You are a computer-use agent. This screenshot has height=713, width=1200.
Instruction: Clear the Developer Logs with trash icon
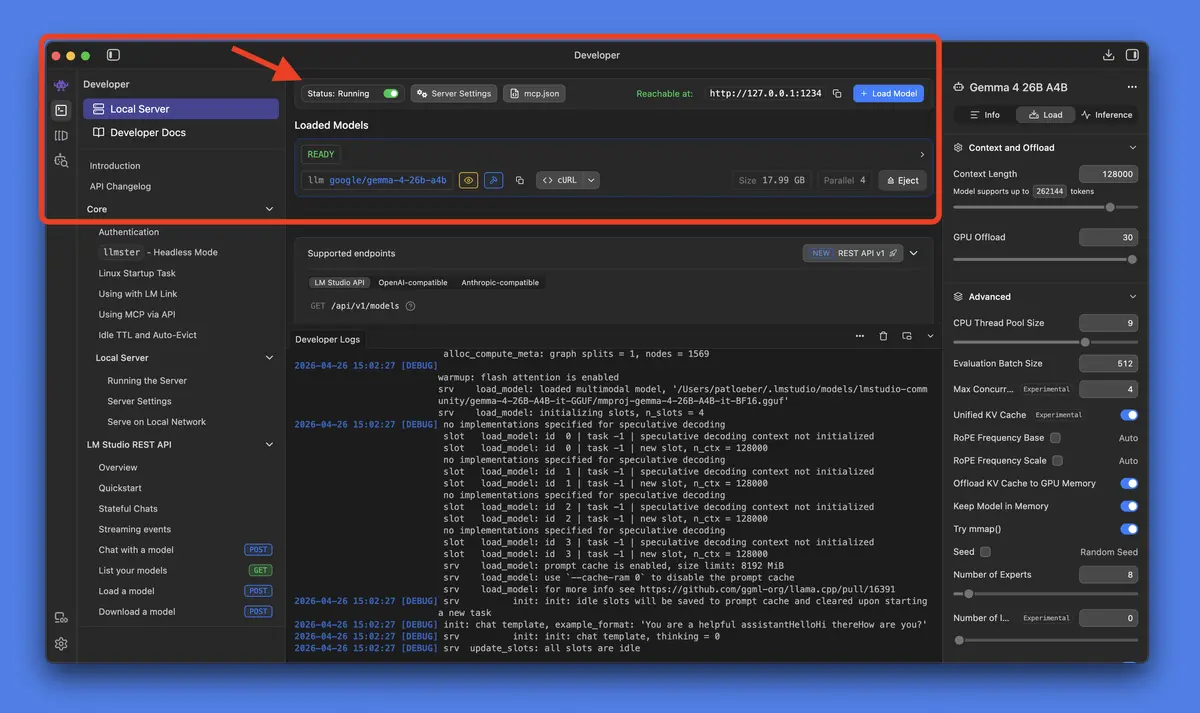pos(883,336)
